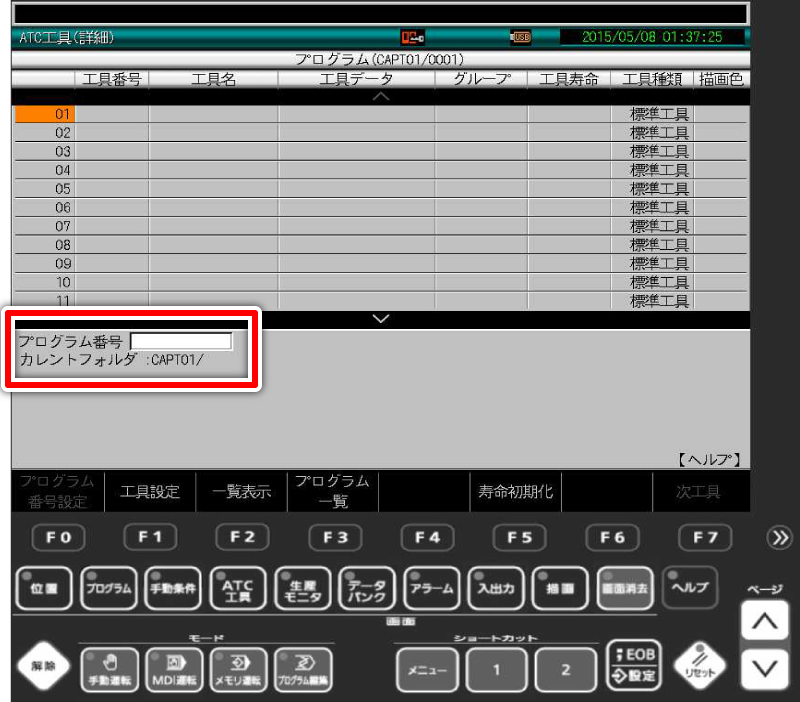Toggle the ヘルプ help key
Image resolution: width=800 pixels, height=702 pixels.
click(x=690, y=589)
